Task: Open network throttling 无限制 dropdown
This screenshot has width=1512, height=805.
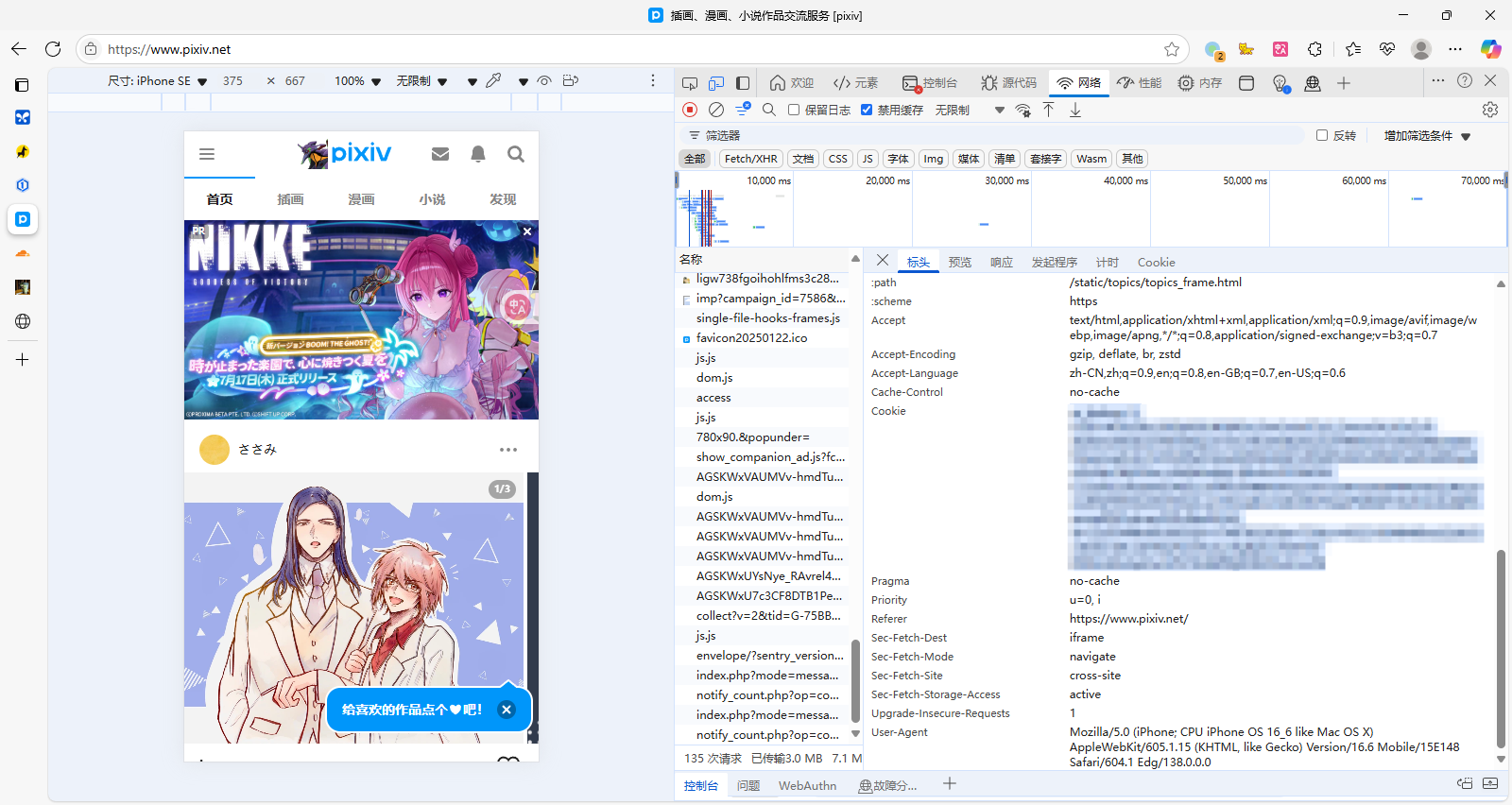Action: tap(970, 110)
